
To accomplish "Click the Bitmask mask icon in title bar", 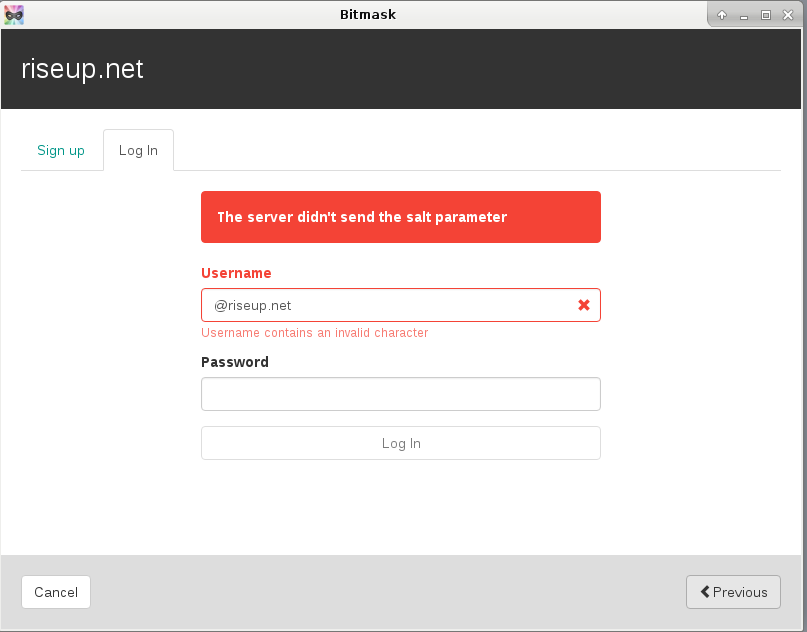I will [x=14, y=15].
